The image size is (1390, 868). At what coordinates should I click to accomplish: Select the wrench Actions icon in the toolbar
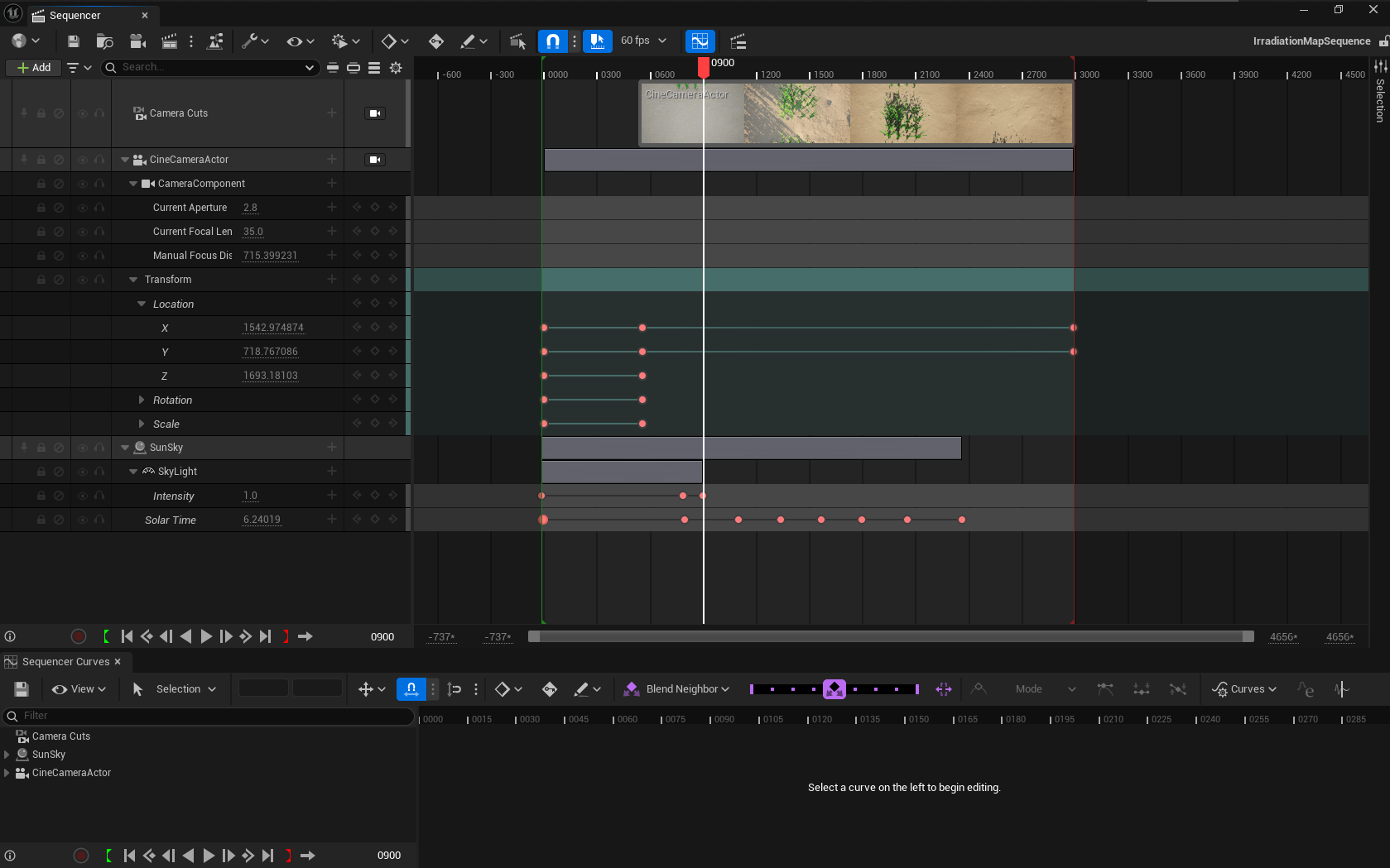[x=250, y=41]
